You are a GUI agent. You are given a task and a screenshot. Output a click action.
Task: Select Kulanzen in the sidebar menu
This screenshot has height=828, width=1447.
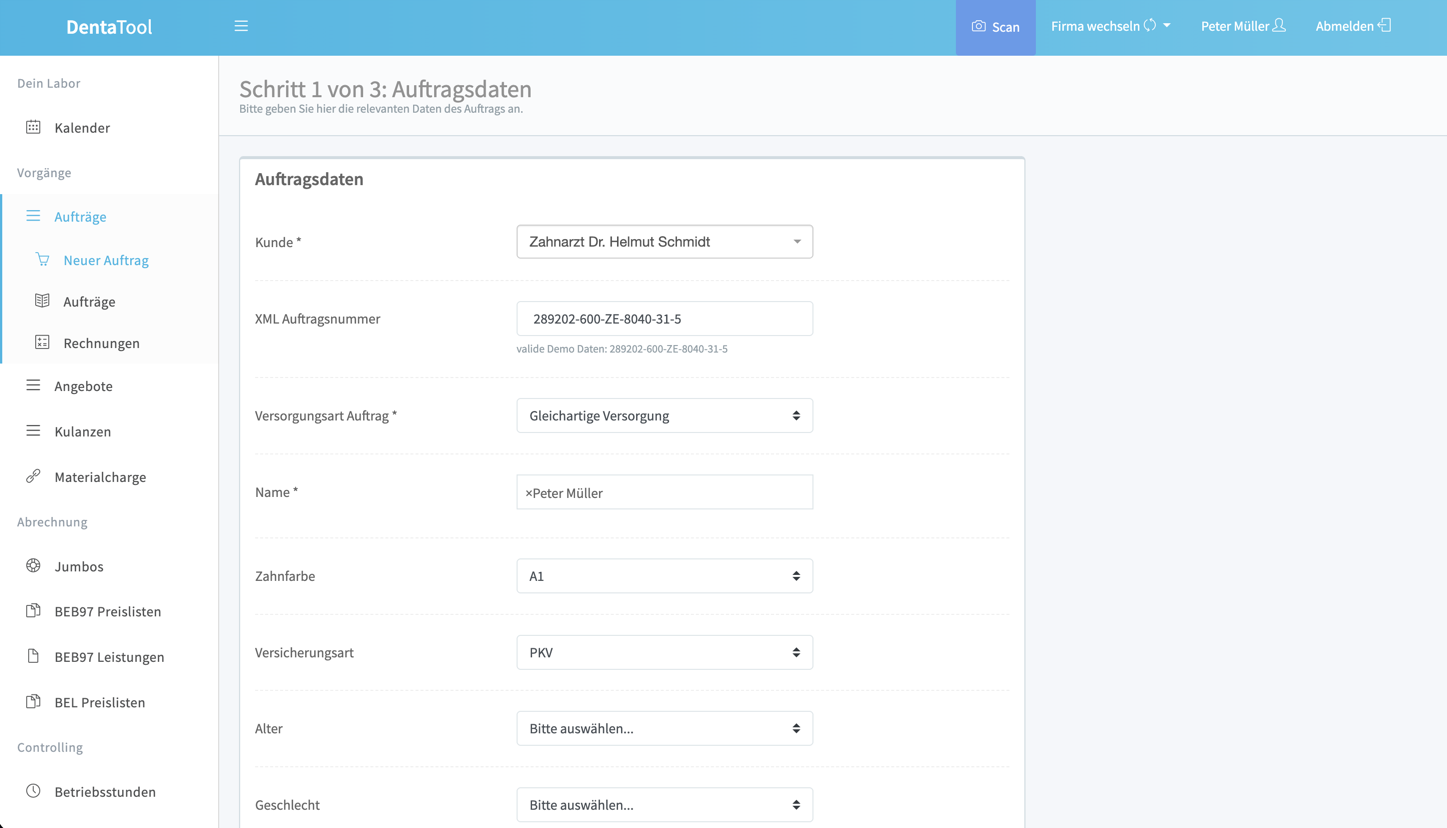pos(82,432)
